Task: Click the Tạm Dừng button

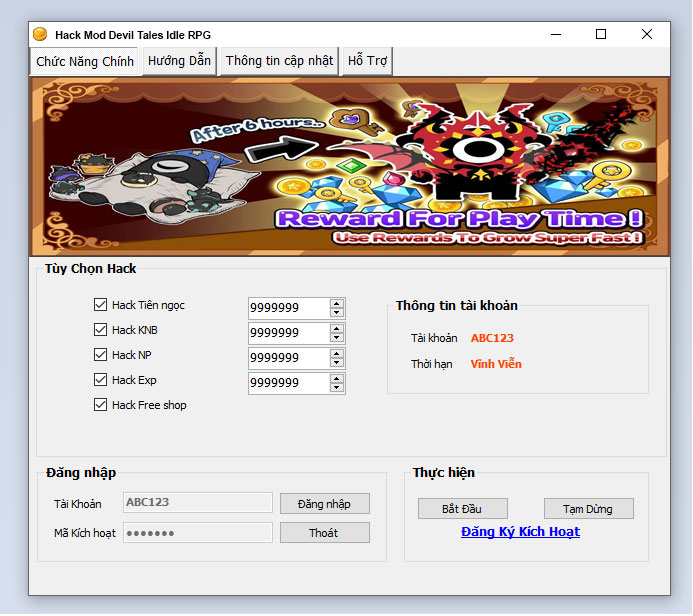Action: (589, 509)
